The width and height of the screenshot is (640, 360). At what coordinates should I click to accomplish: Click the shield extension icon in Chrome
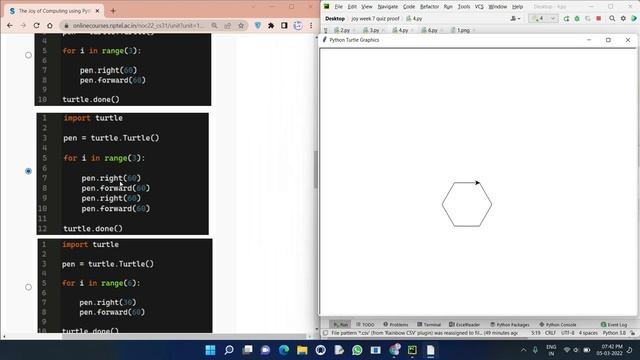(258, 25)
